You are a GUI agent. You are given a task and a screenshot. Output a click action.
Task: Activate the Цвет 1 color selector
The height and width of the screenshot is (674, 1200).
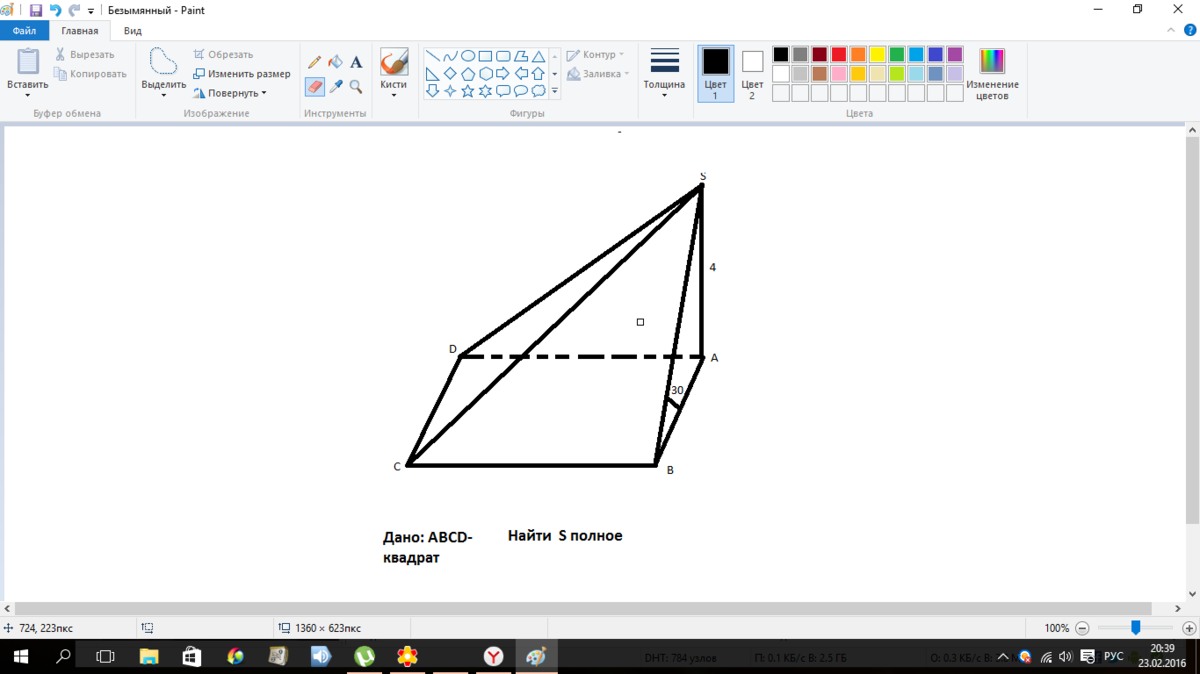pos(715,72)
